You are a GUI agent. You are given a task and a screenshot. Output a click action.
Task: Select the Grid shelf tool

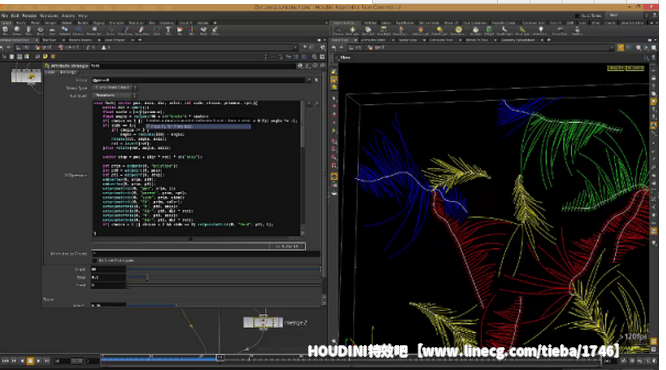(52, 31)
